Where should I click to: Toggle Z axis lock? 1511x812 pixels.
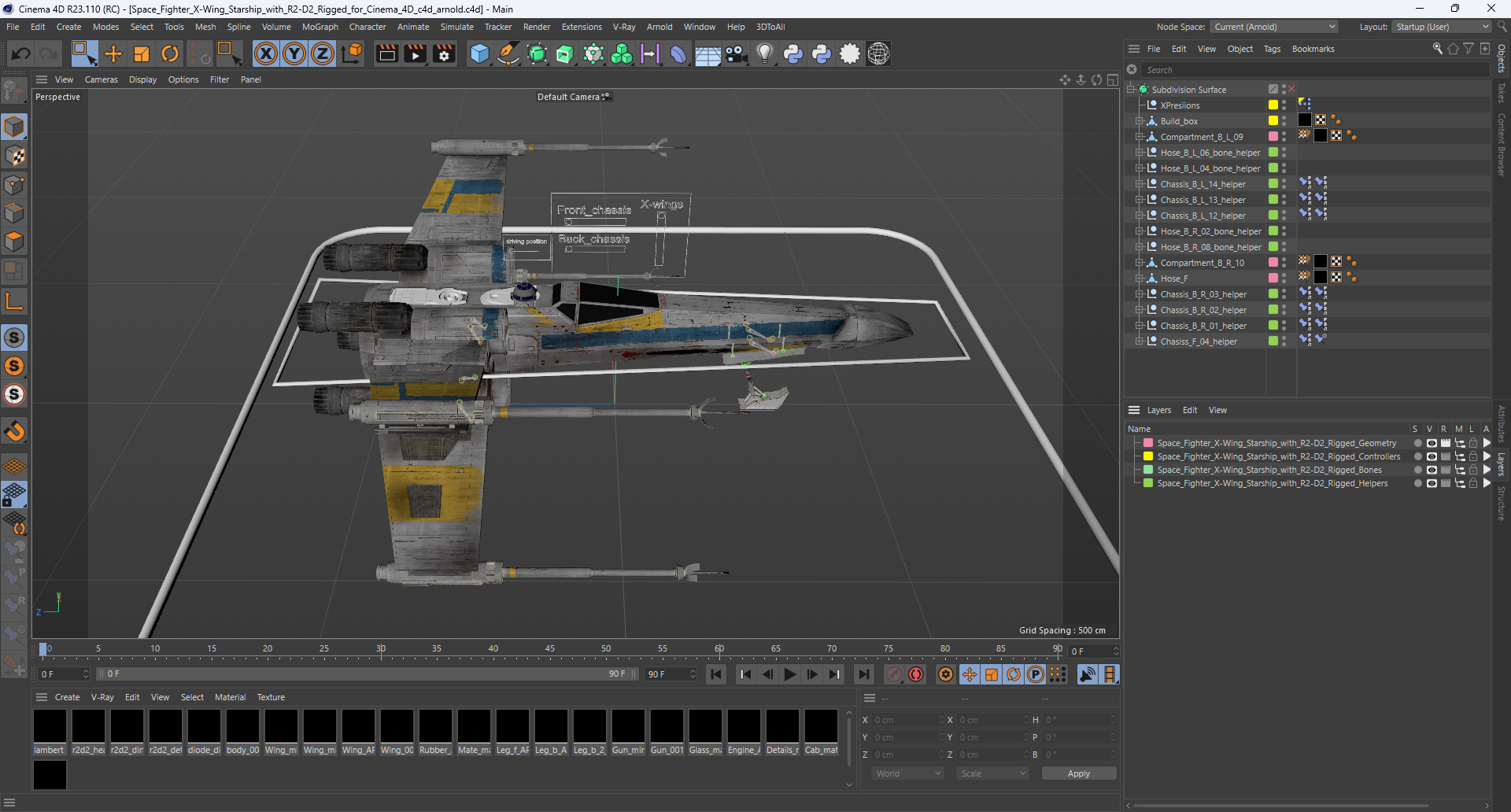pyautogui.click(x=323, y=54)
